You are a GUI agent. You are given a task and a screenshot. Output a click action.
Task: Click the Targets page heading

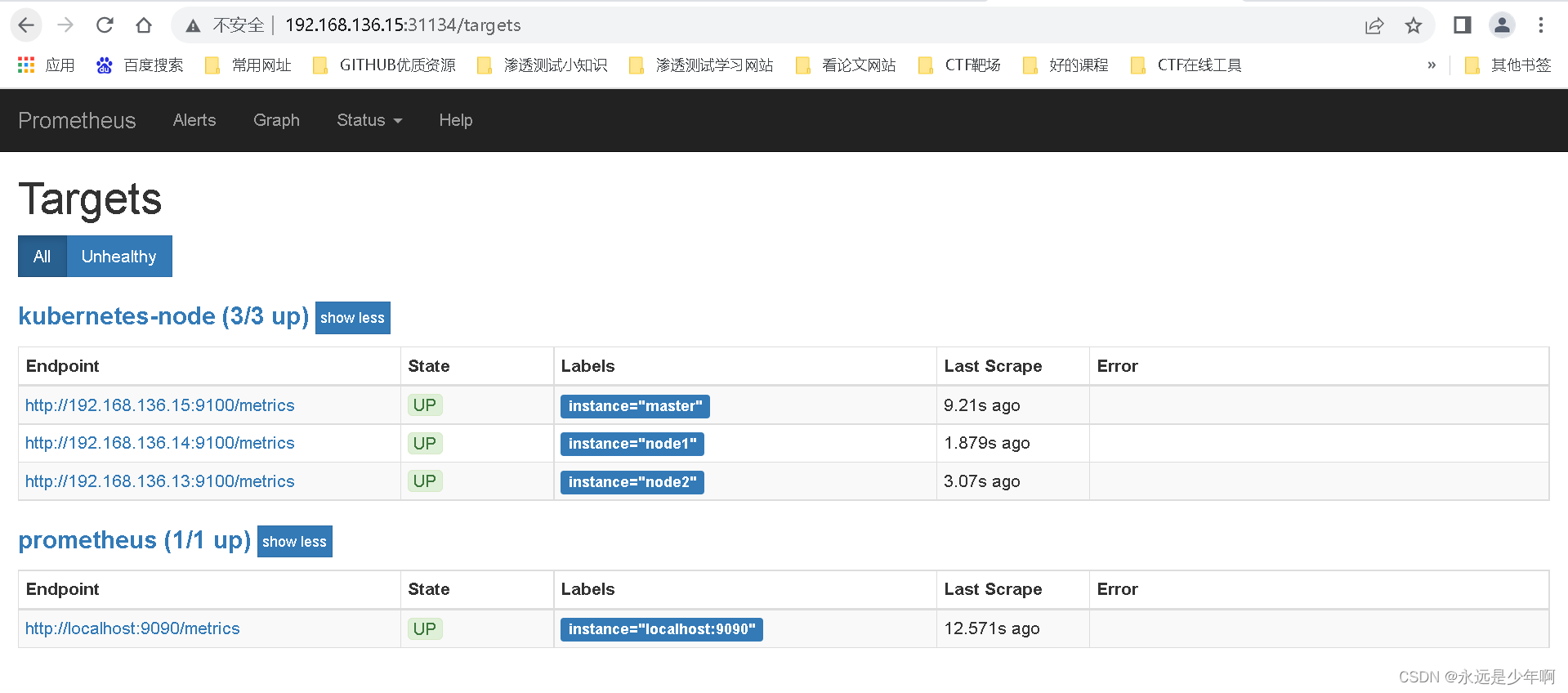90,199
